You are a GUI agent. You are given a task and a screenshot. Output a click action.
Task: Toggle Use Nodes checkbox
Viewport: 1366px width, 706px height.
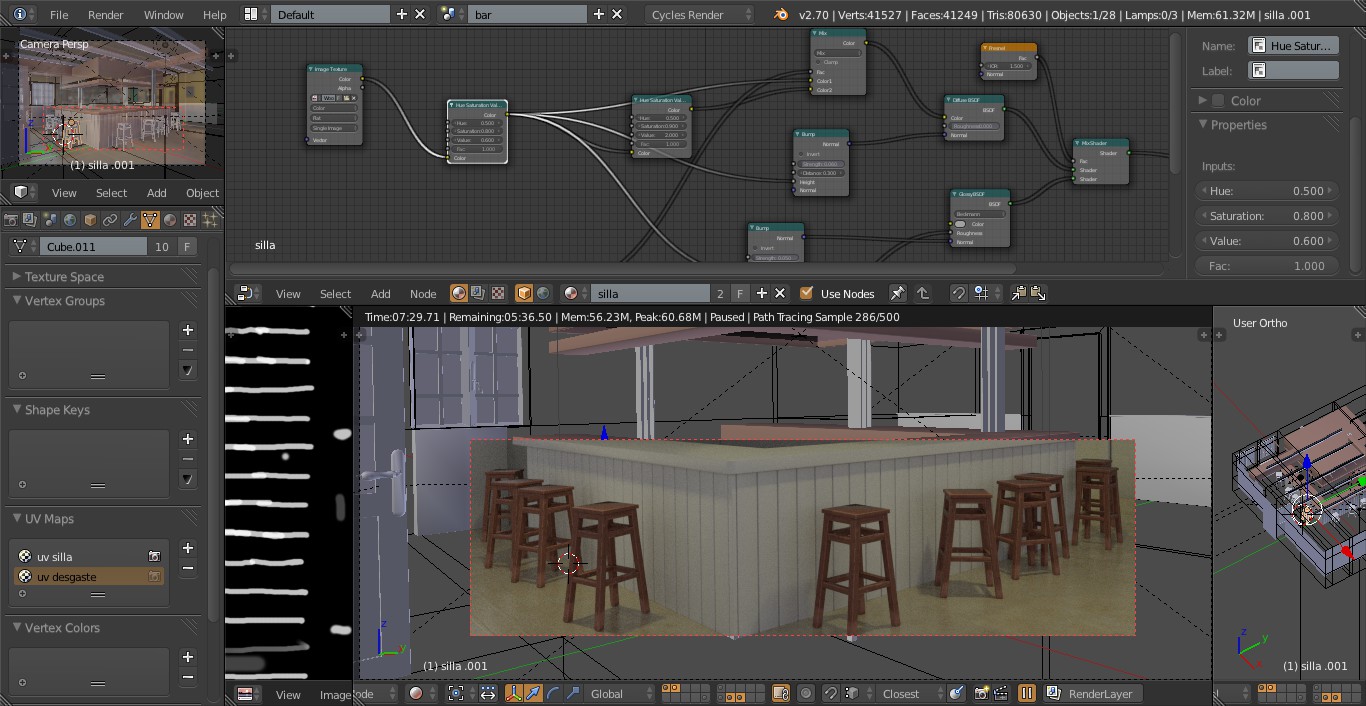(806, 293)
